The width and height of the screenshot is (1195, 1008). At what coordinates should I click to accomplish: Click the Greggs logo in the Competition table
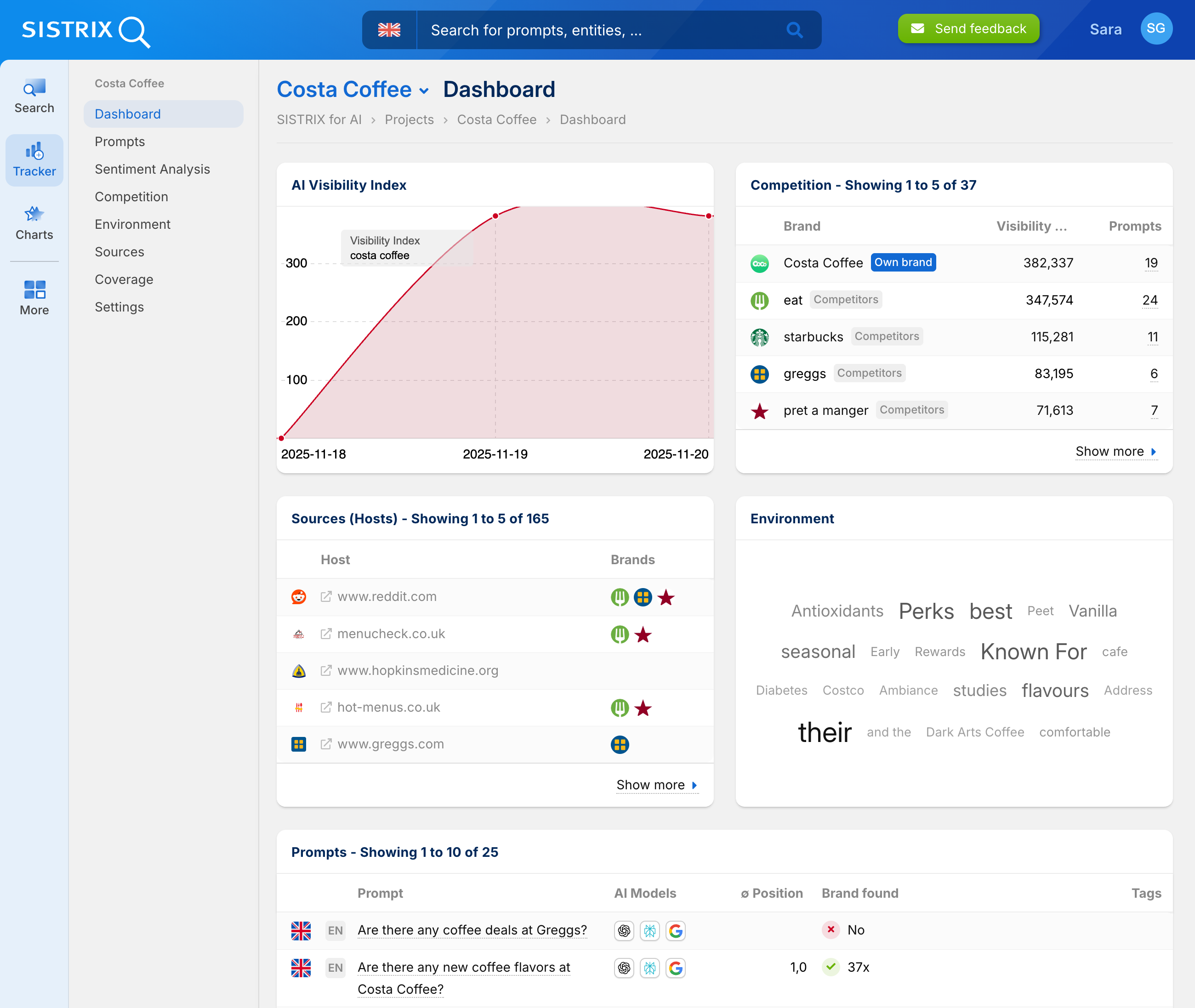click(760, 373)
